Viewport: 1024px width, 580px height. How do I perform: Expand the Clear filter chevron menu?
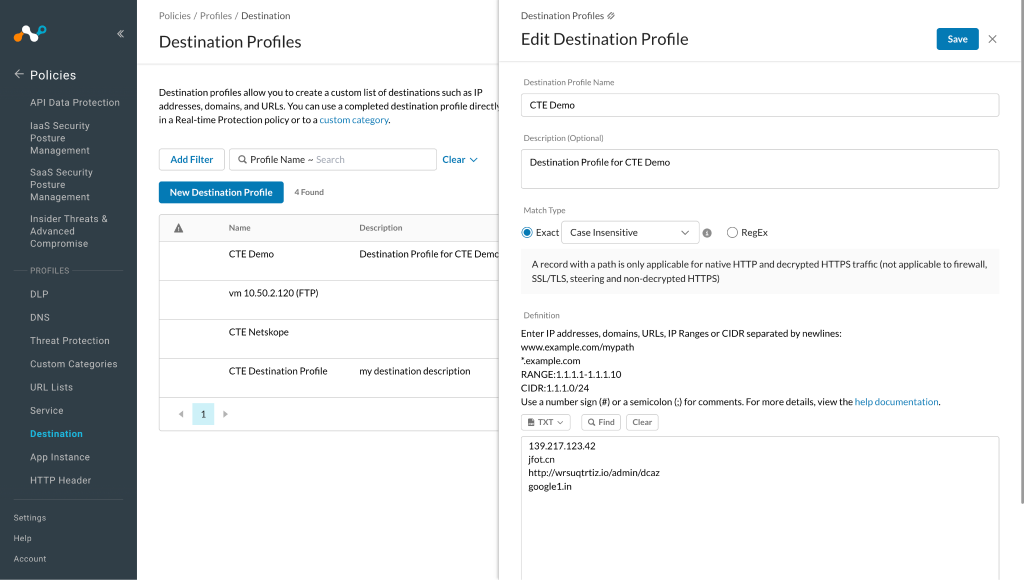click(473, 160)
